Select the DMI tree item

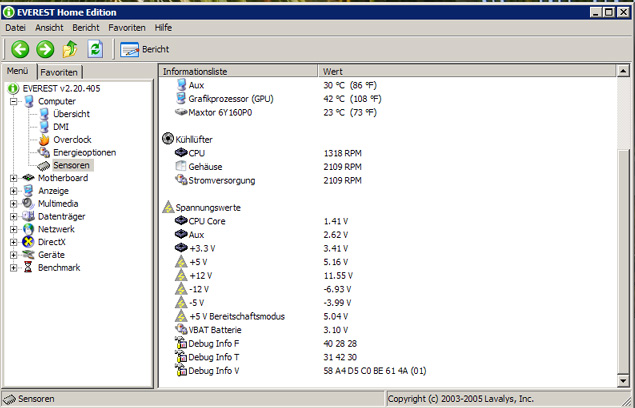pos(61,127)
